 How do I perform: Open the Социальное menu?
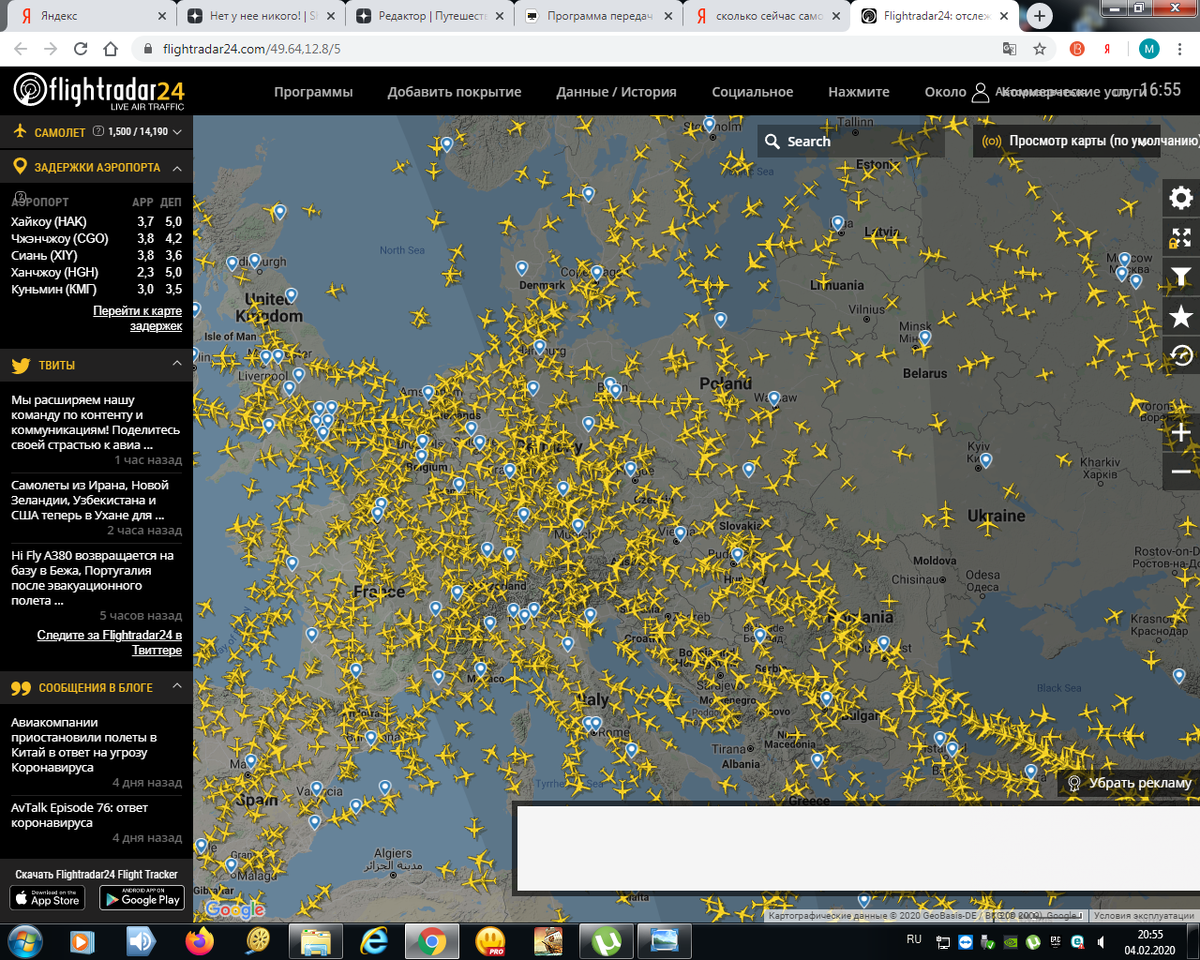752,92
